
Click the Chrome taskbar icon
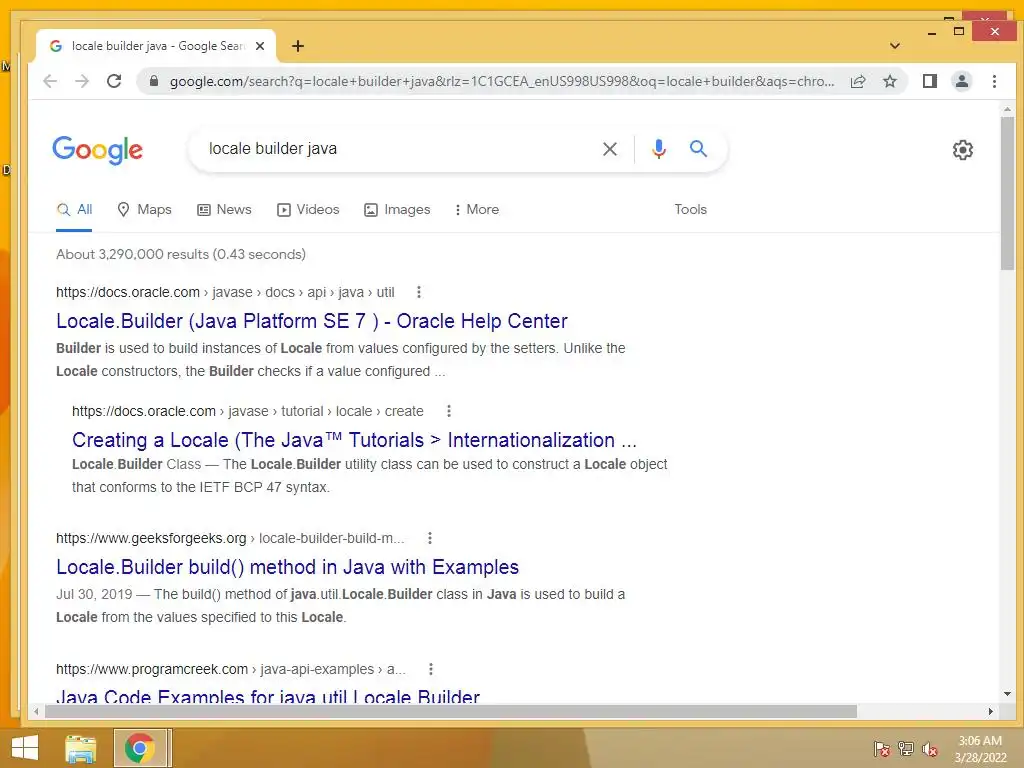tap(140, 748)
